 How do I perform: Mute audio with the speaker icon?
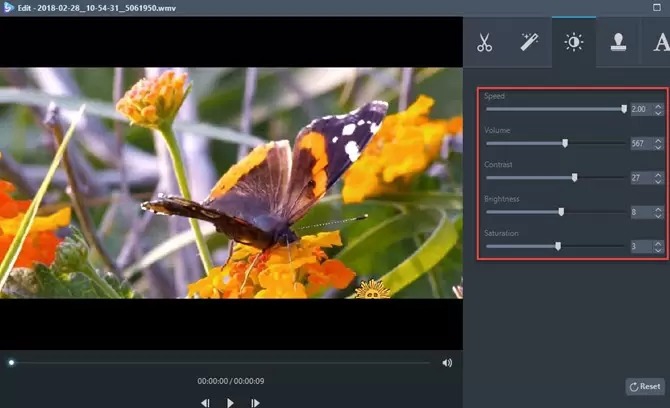tap(447, 363)
